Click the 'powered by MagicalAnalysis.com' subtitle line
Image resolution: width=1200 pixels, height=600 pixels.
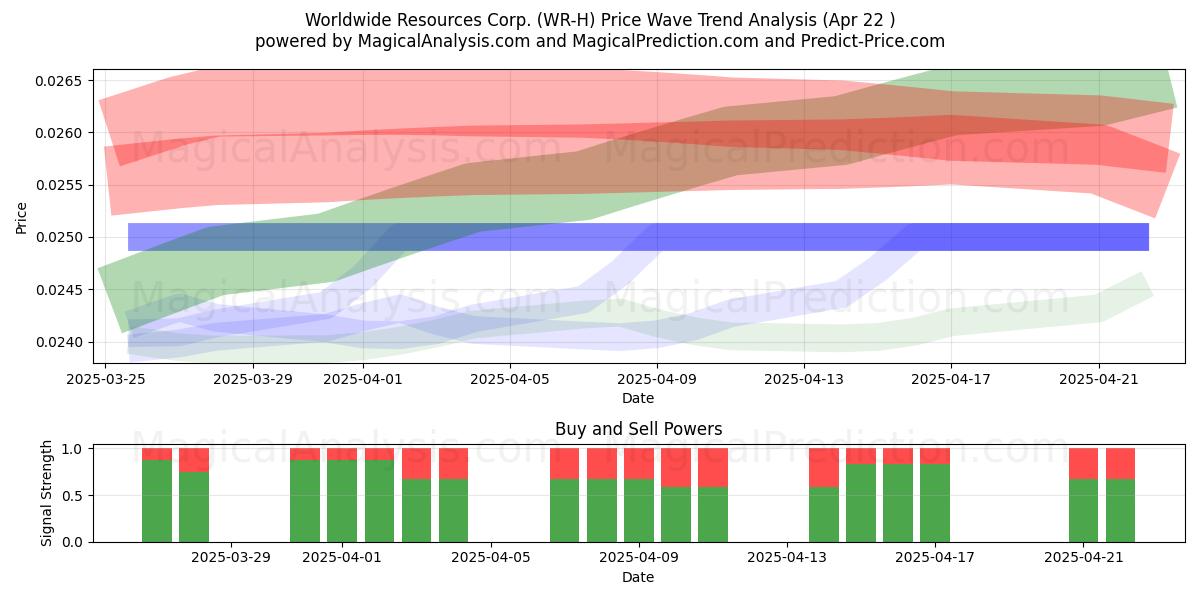point(600,41)
